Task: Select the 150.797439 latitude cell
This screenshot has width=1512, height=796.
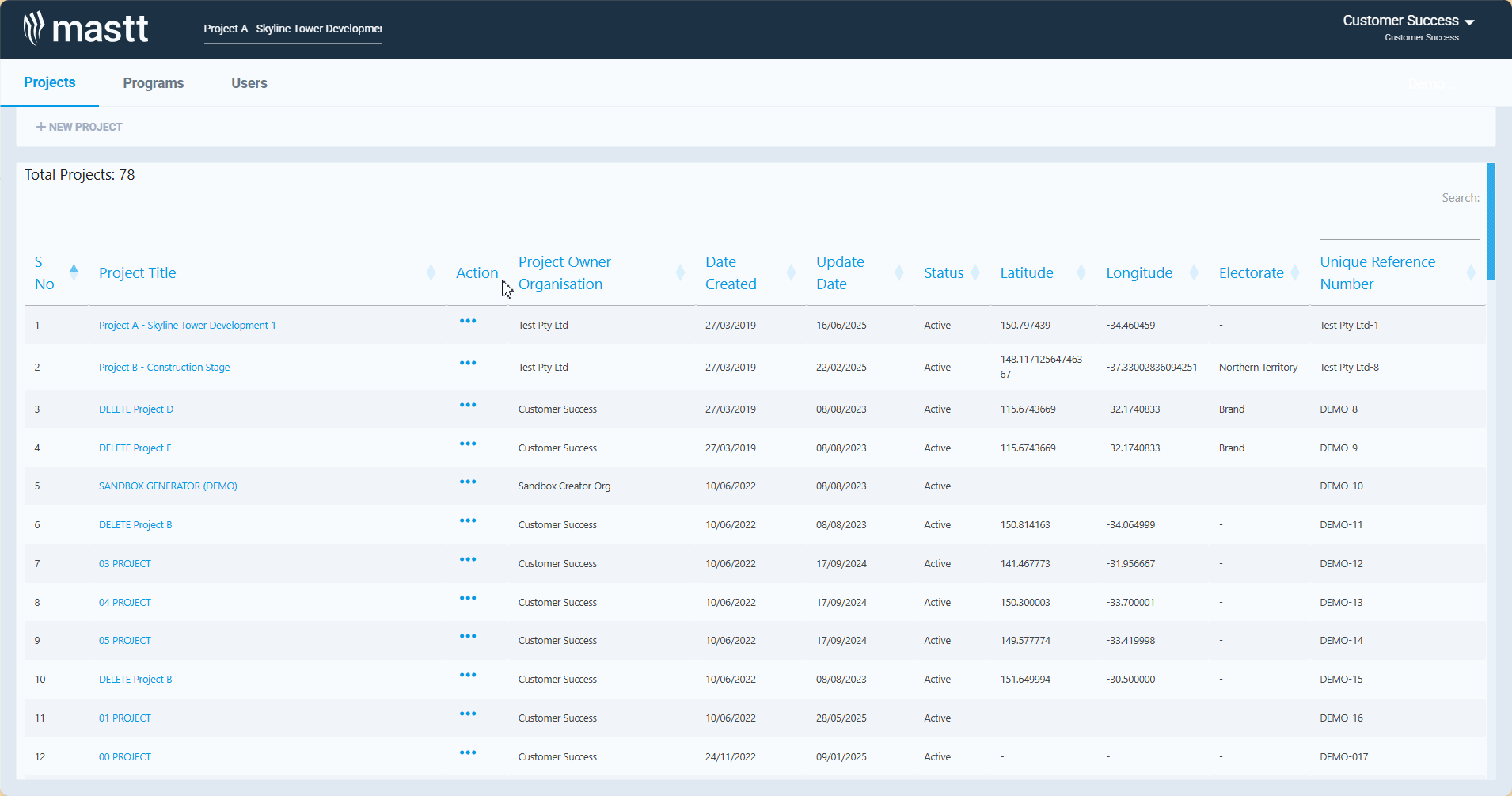Action: click(1025, 326)
